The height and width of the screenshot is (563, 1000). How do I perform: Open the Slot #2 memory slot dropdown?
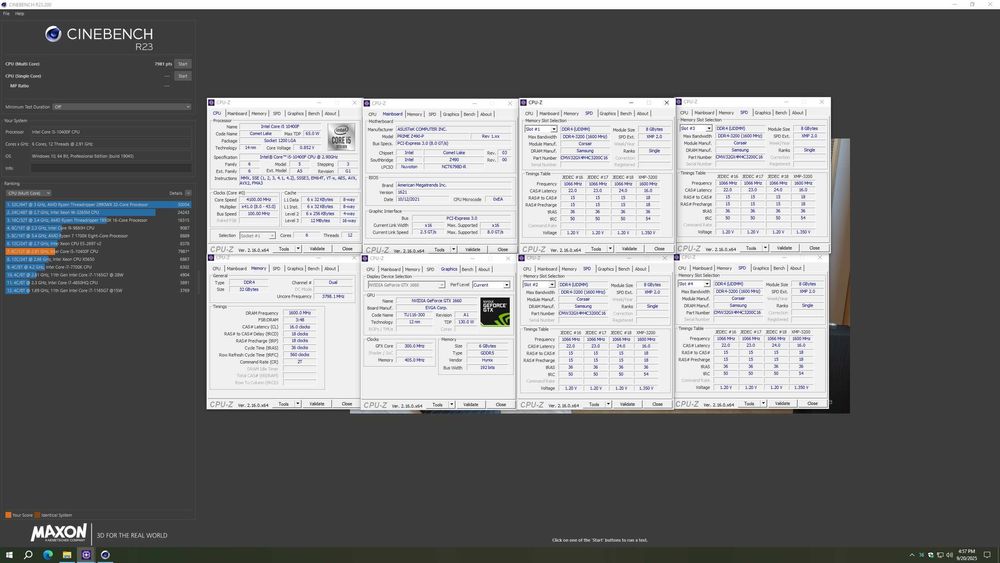(538, 285)
